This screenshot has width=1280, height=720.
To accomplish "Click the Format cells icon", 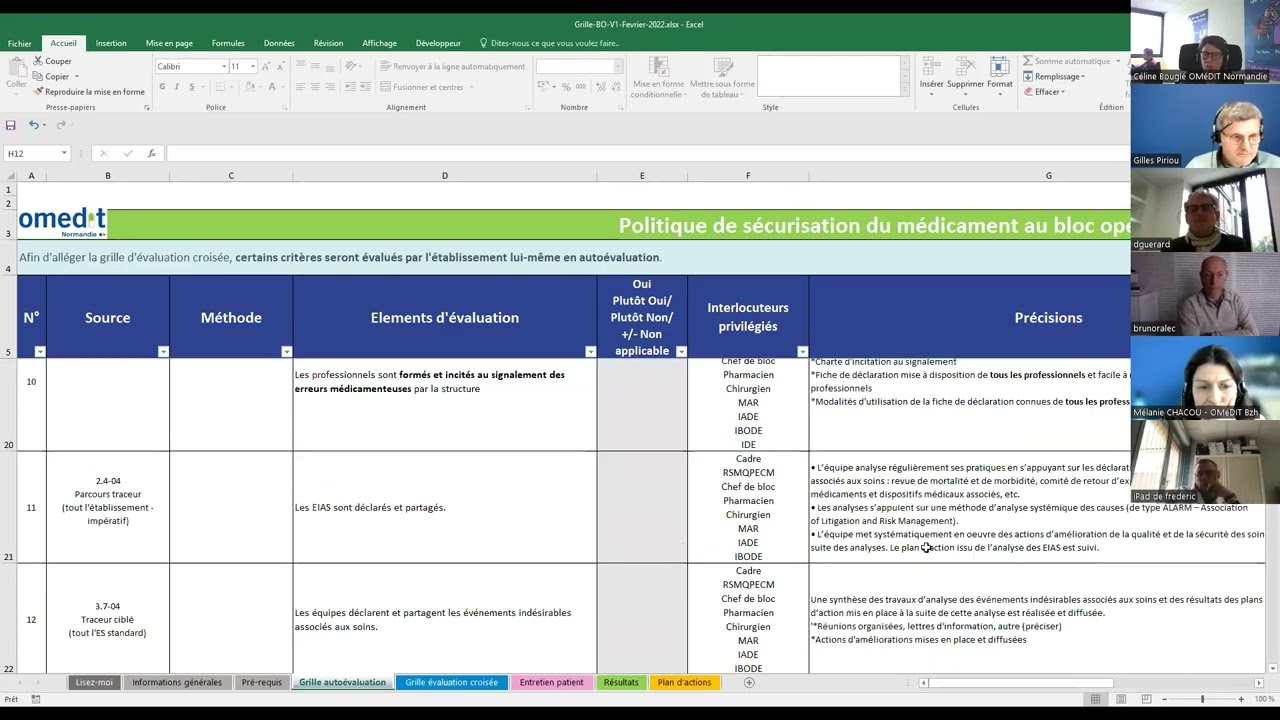I will click(999, 67).
